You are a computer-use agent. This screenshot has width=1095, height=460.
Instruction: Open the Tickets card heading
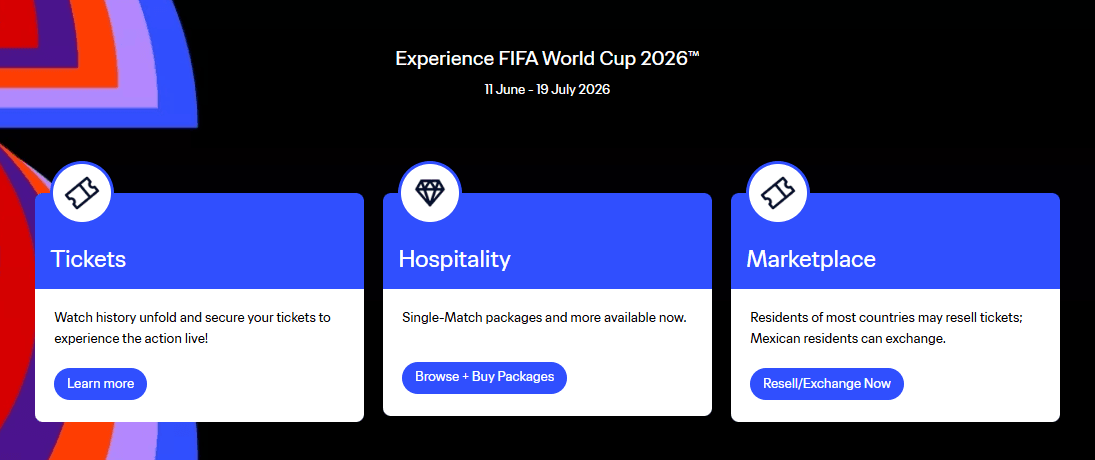[x=89, y=259]
